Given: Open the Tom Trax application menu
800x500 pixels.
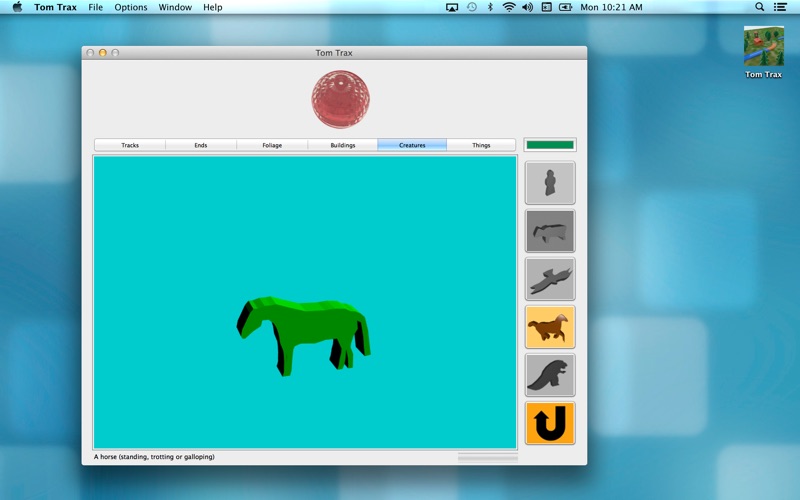Looking at the screenshot, I should 55,7.
